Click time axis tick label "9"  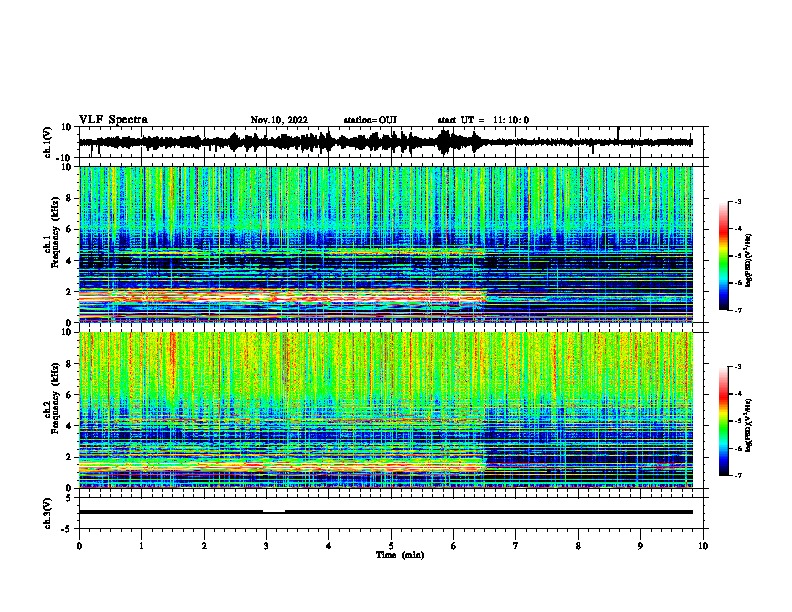pos(640,546)
